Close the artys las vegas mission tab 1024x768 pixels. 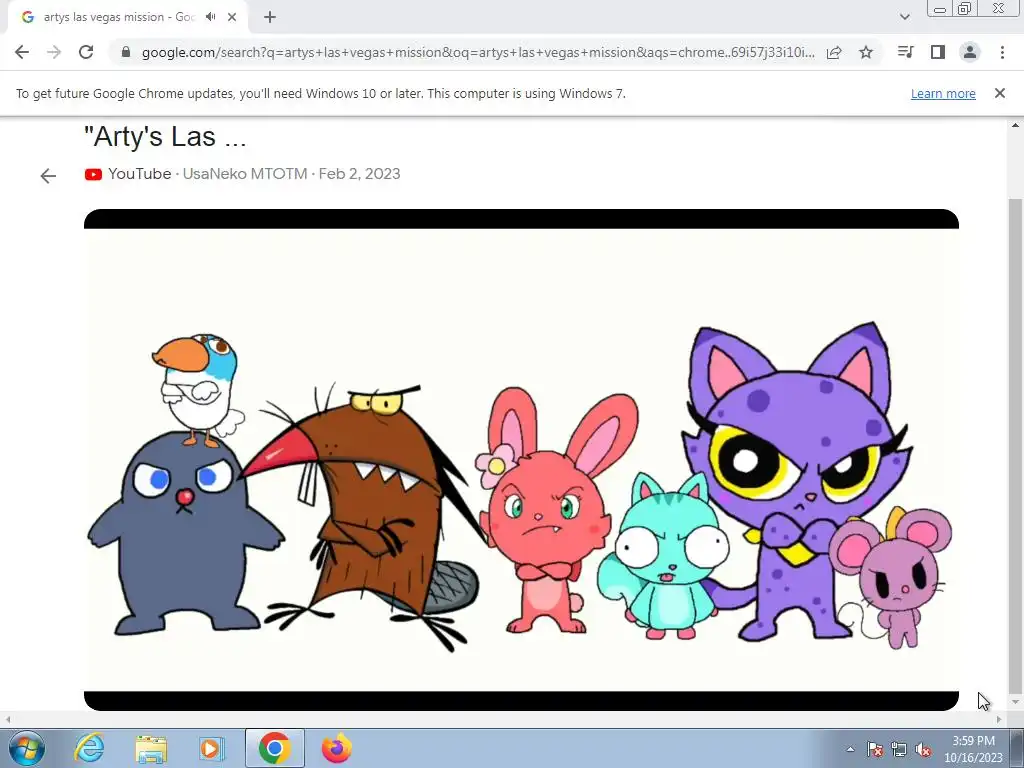pos(232,17)
